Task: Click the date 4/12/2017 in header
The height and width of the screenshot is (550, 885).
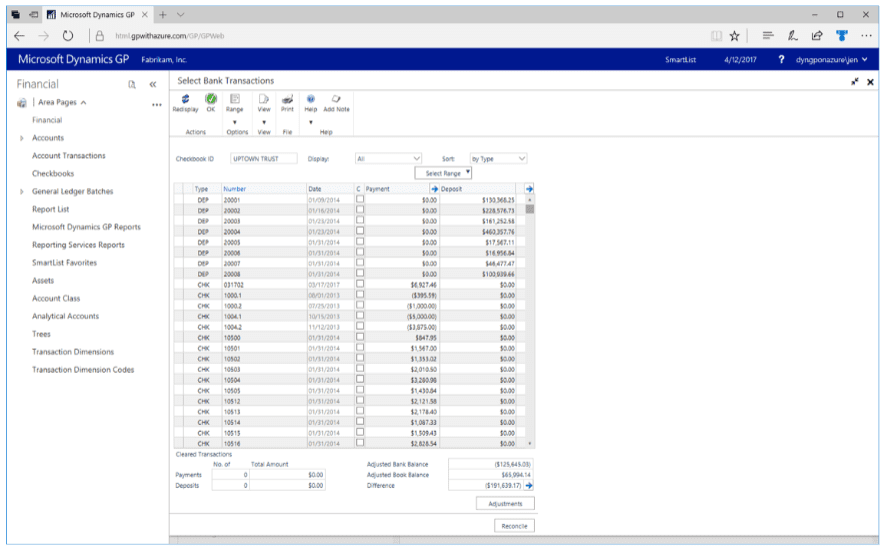Action: tap(740, 59)
